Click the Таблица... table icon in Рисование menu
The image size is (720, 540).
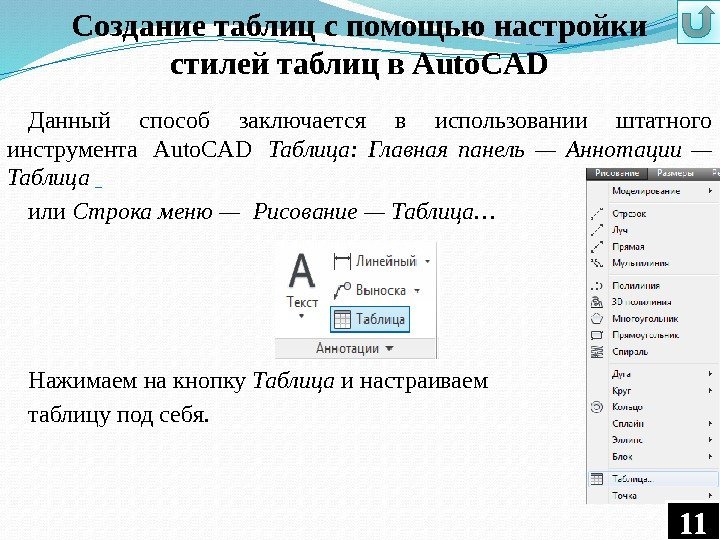[596, 479]
